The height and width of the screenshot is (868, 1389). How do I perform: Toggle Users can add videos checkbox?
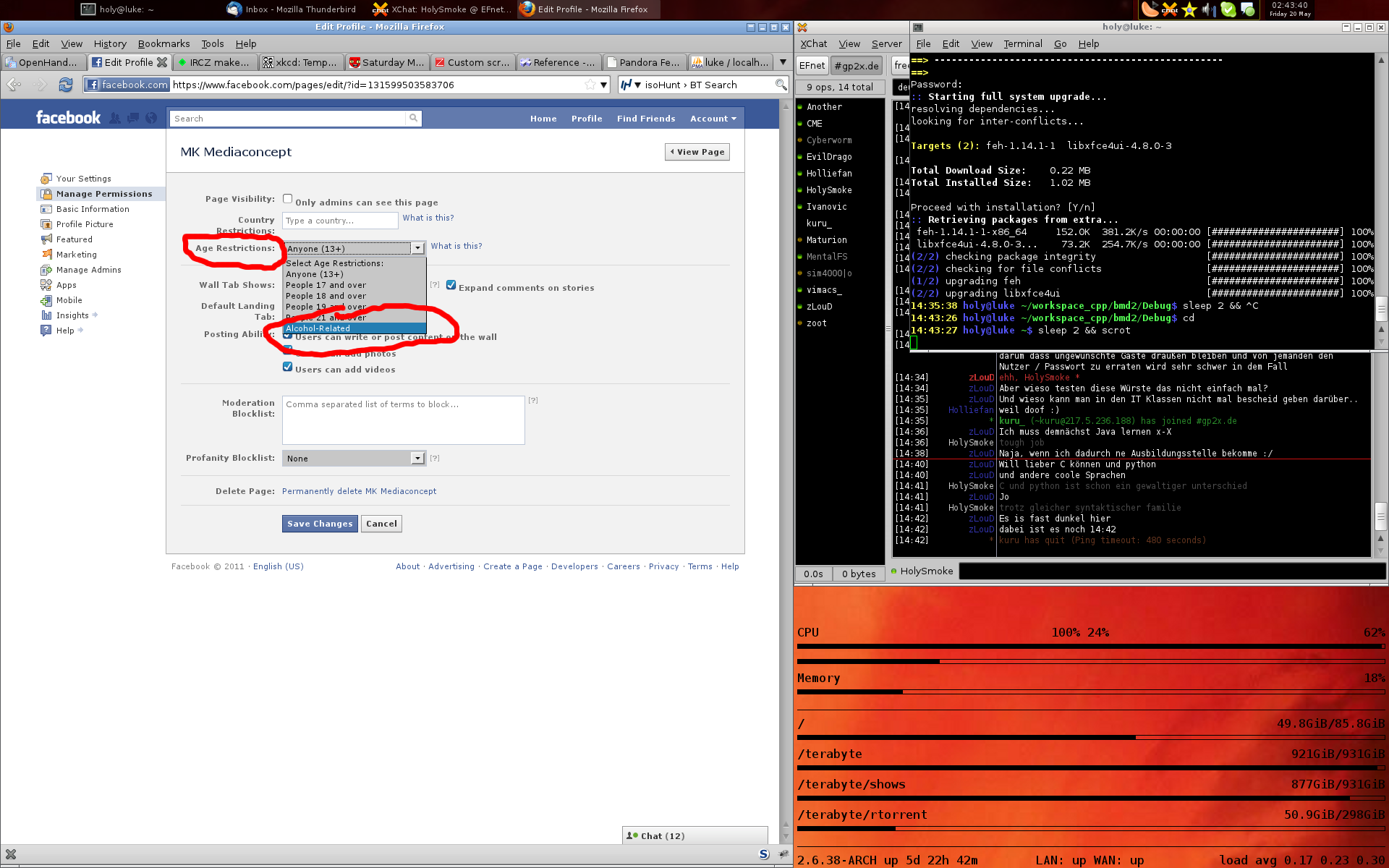[288, 367]
